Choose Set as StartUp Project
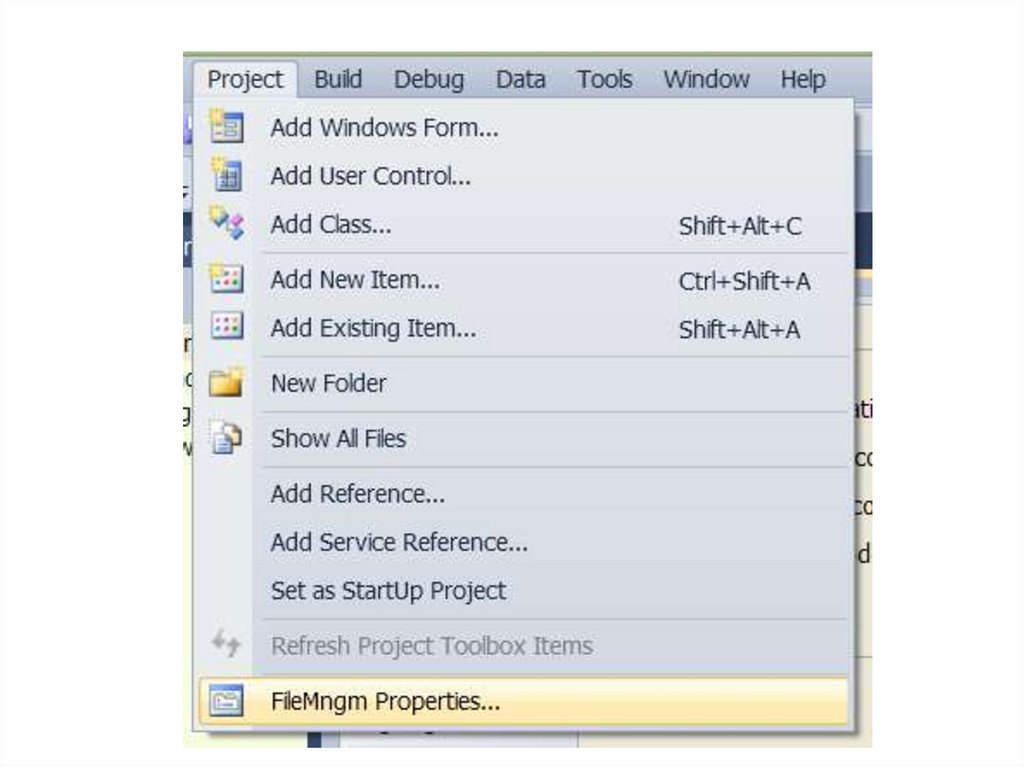Screen dimensions: 1024x767 388,591
